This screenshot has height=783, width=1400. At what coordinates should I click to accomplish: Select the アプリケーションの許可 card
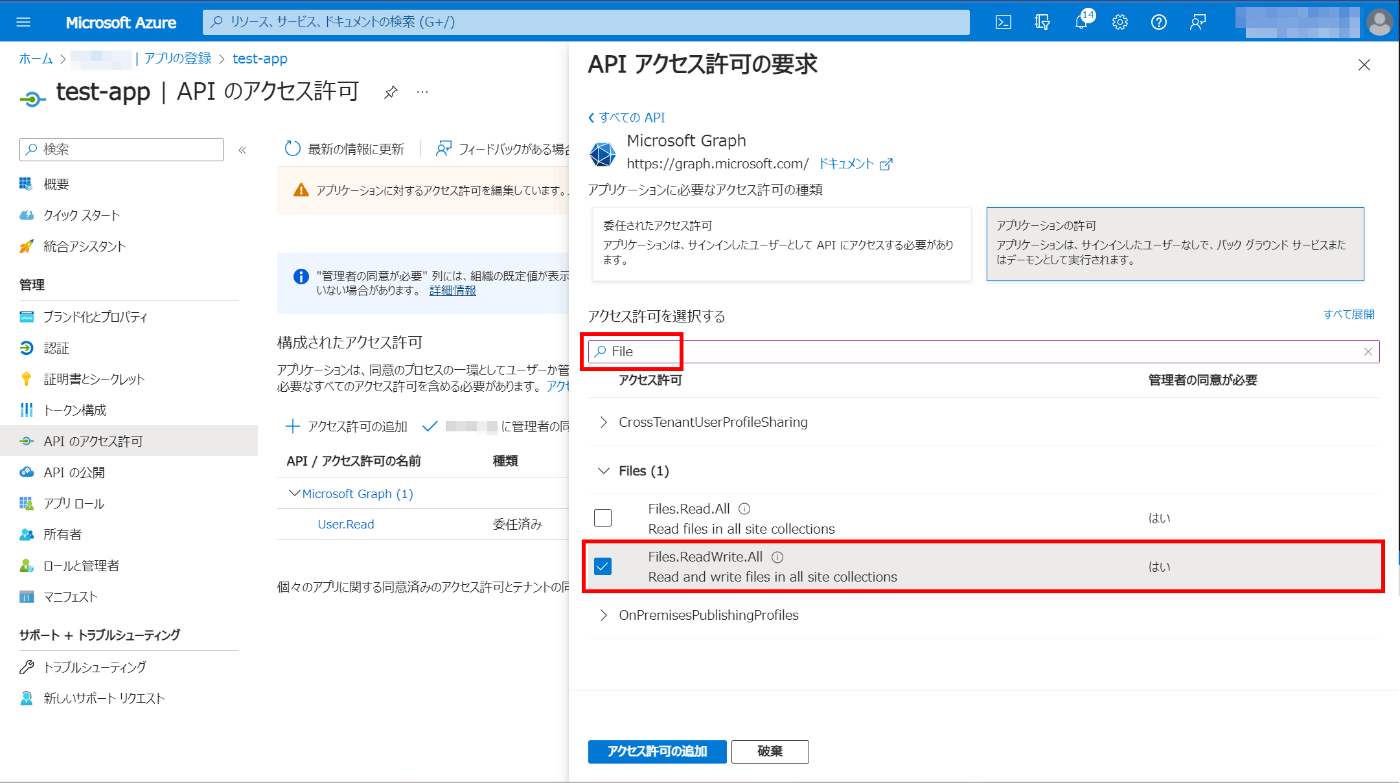(x=1175, y=244)
